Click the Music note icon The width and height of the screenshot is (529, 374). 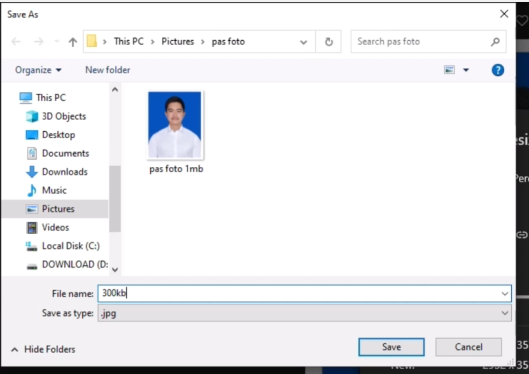pyautogui.click(x=32, y=190)
